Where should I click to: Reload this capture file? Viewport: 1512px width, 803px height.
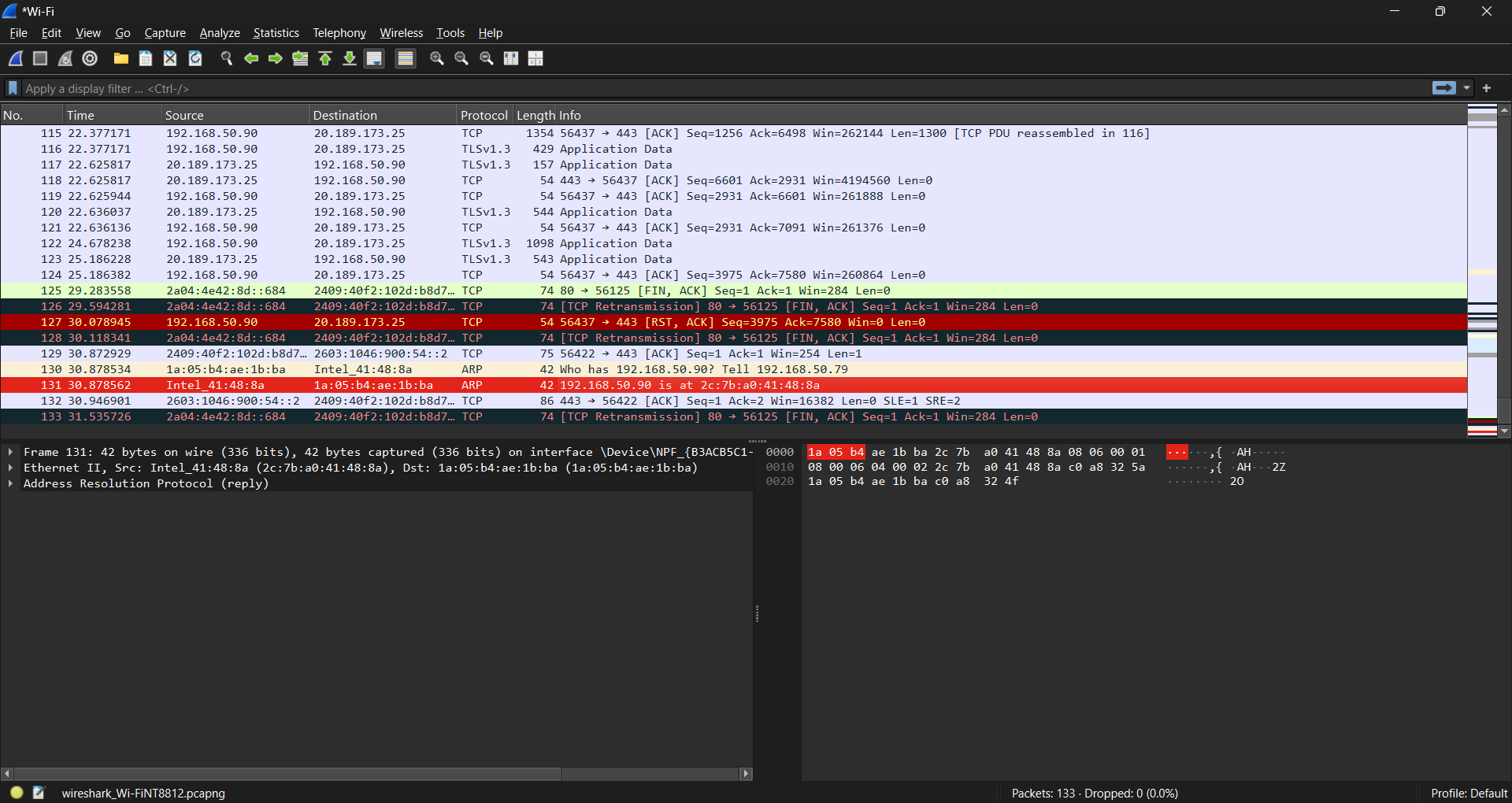(x=195, y=58)
